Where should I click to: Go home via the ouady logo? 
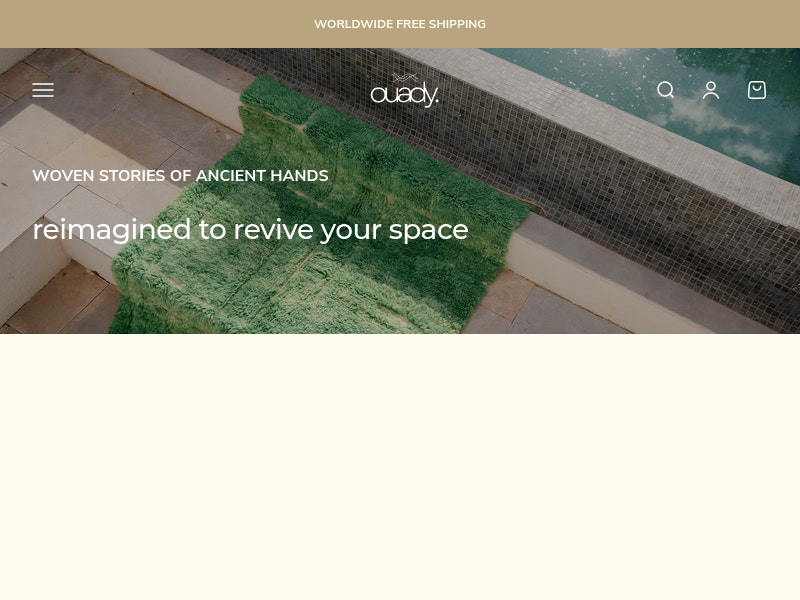(404, 90)
